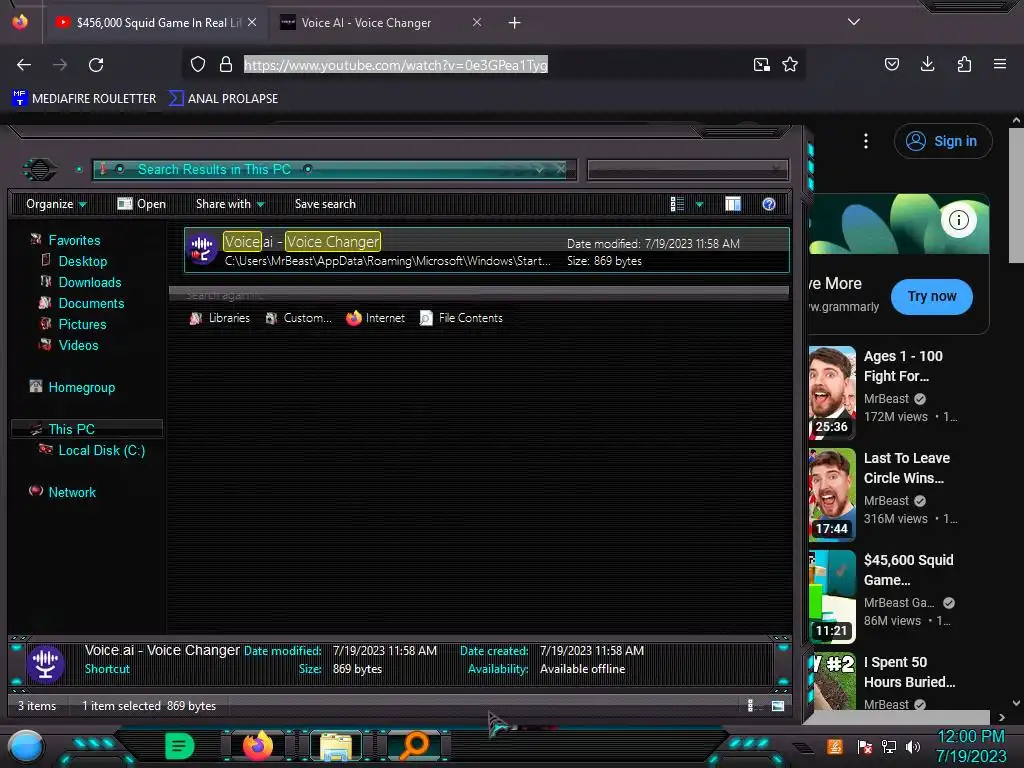Viewport: 1024px width, 768px height.
Task: Open Firefox from the taskbar
Action: (x=258, y=746)
